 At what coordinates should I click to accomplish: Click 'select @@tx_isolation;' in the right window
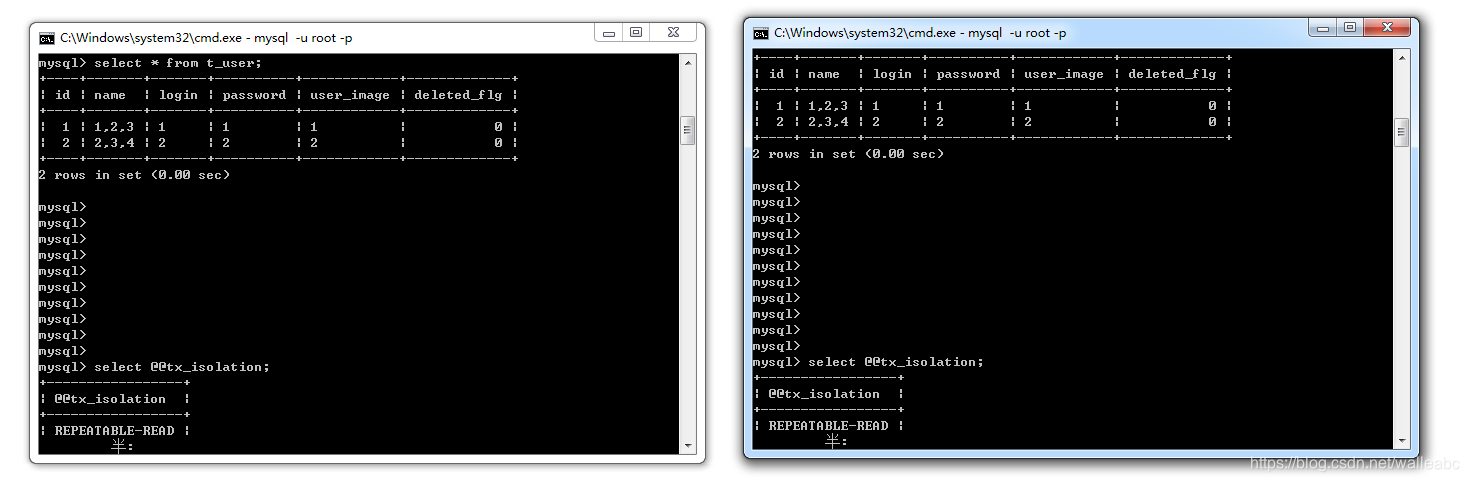[x=896, y=362]
